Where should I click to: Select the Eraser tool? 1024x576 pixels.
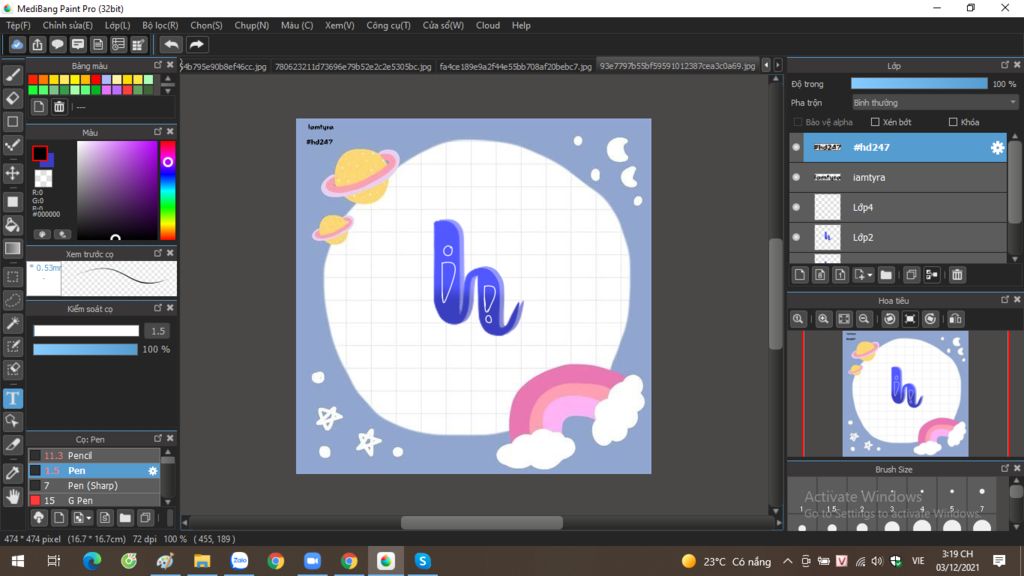12,99
